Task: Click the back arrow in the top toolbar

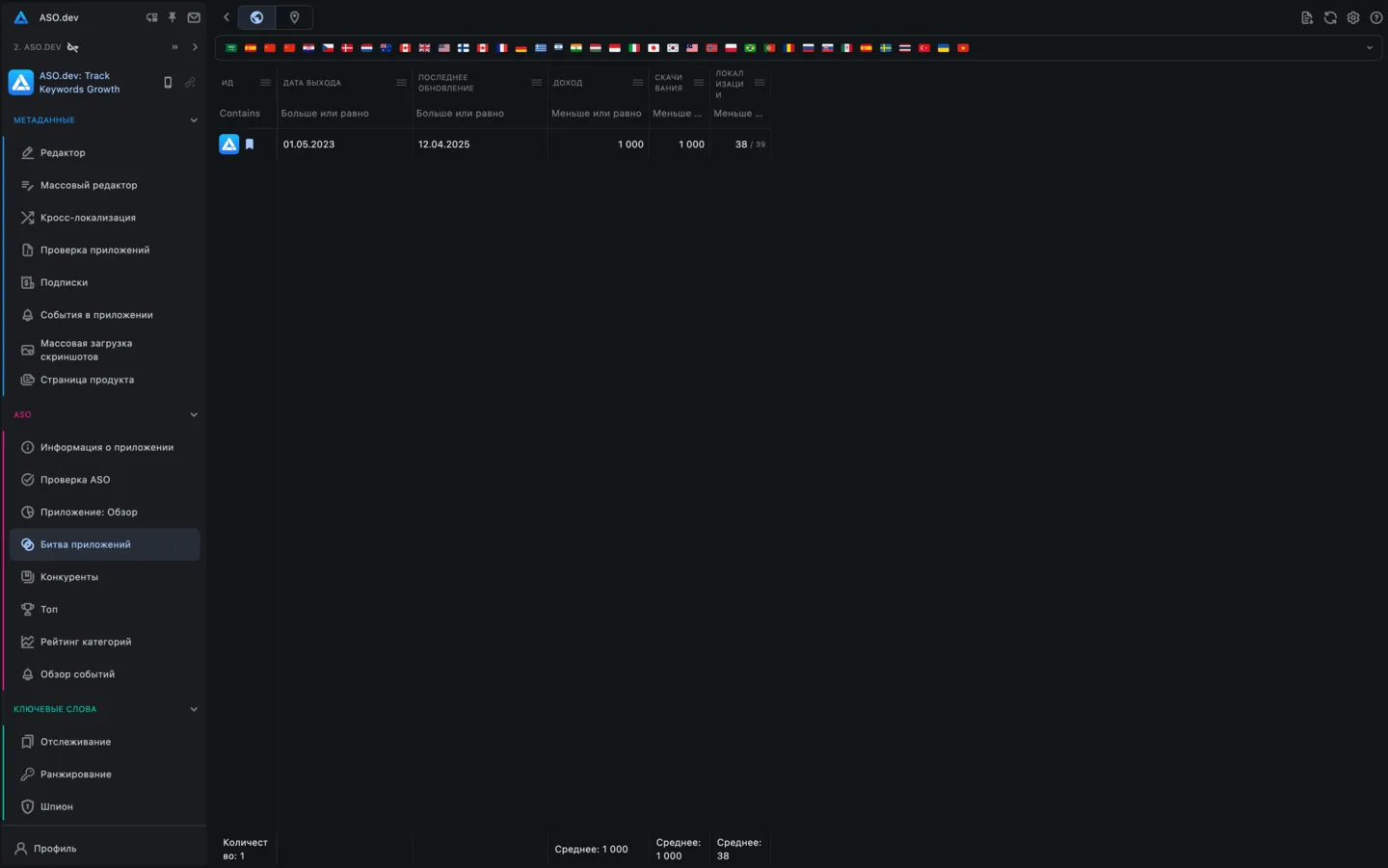Action: (227, 17)
